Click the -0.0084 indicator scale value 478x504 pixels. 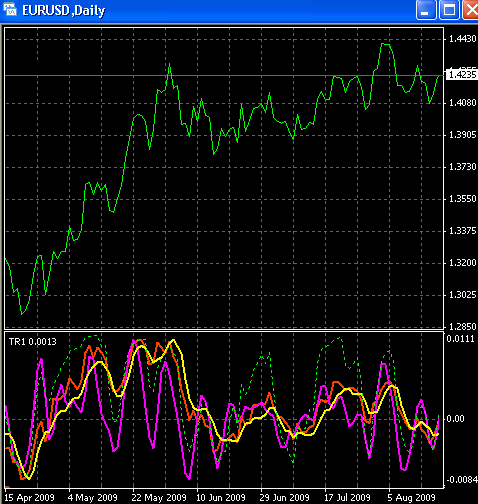(462, 480)
